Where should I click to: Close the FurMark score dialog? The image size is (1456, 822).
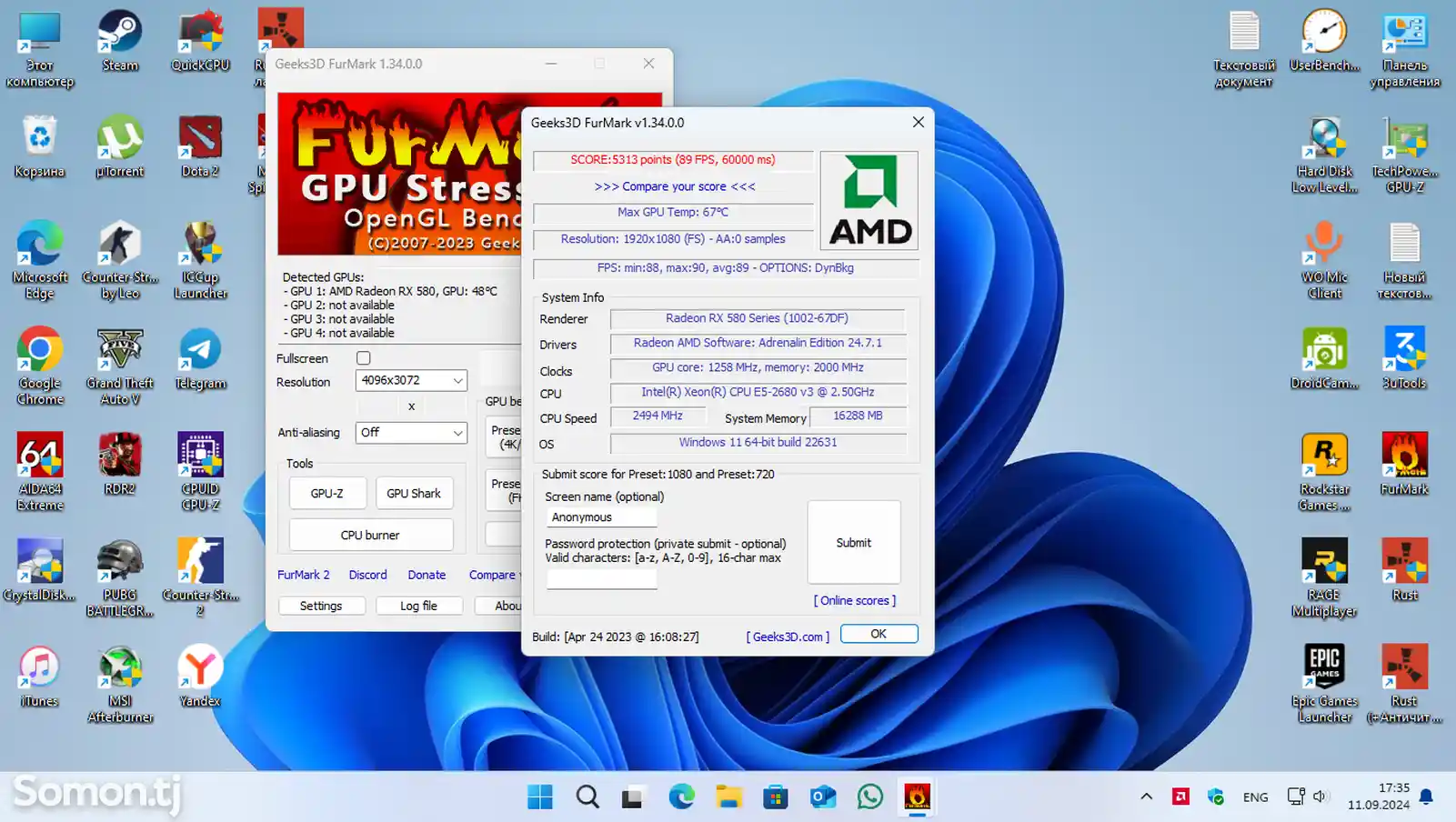(919, 122)
